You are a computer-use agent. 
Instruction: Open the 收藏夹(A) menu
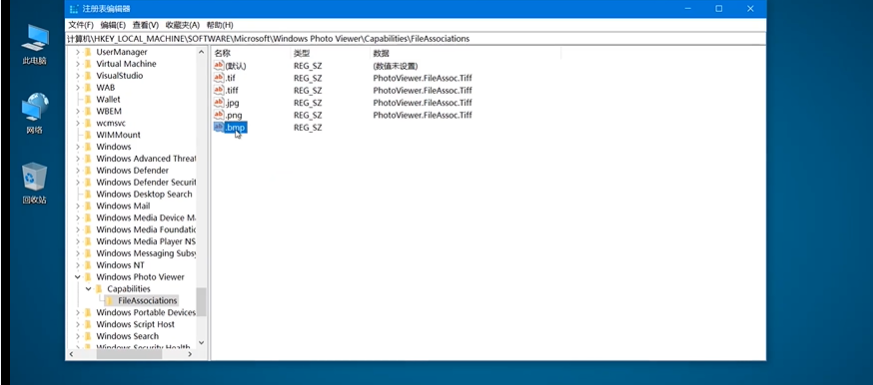coord(183,25)
